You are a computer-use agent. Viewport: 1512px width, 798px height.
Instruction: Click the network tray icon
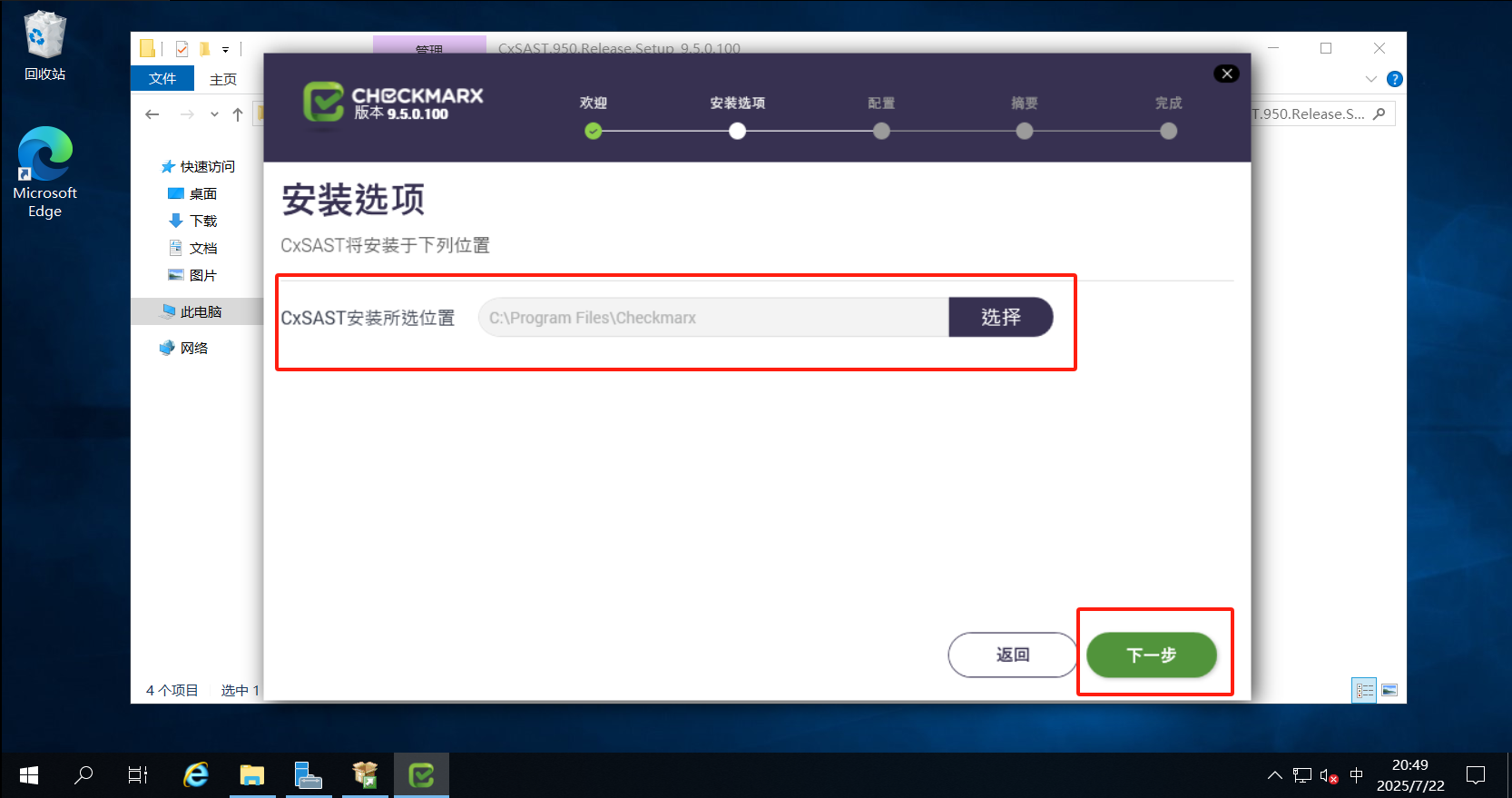pyautogui.click(x=1302, y=775)
